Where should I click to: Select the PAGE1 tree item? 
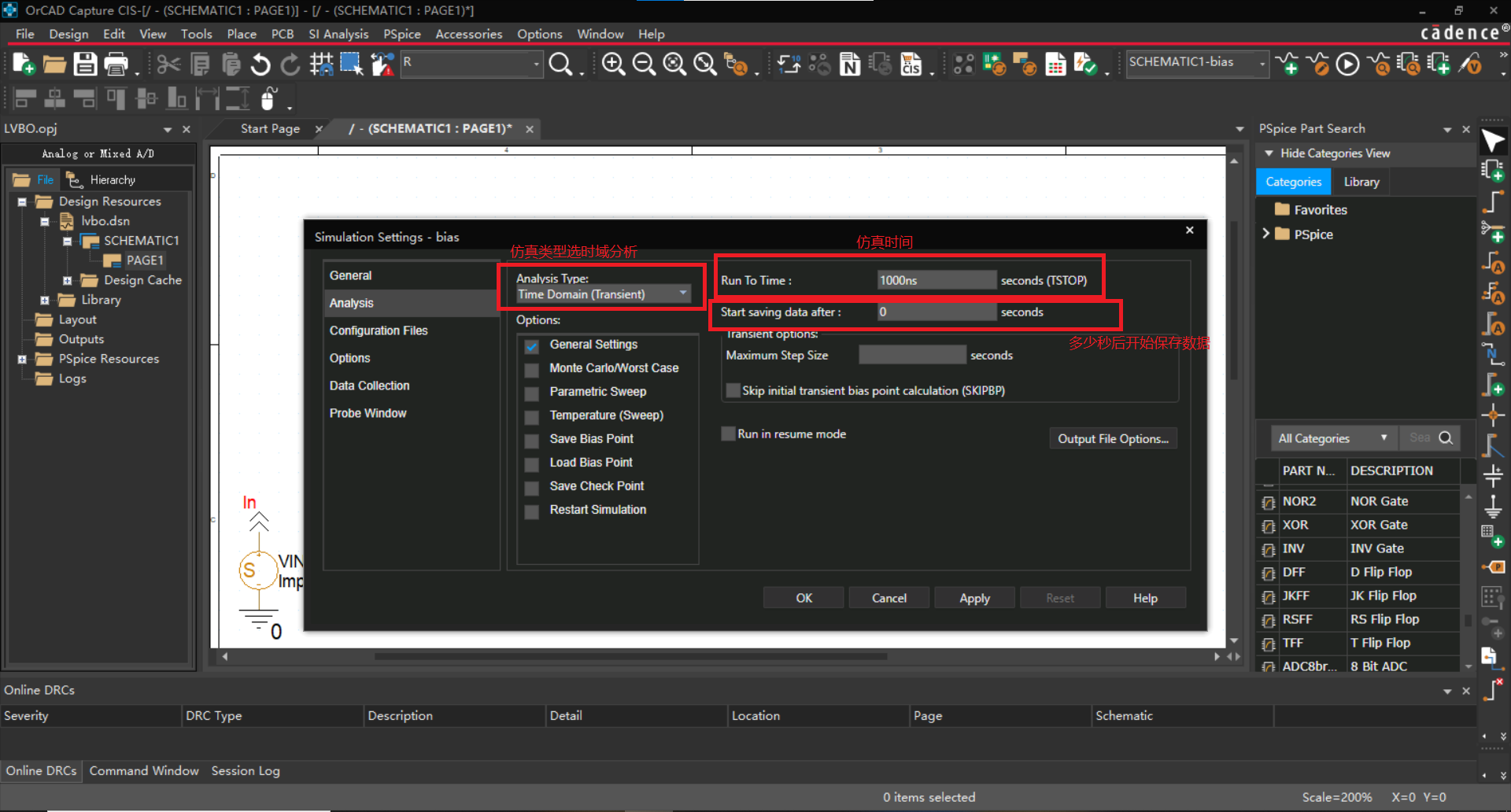coord(145,260)
